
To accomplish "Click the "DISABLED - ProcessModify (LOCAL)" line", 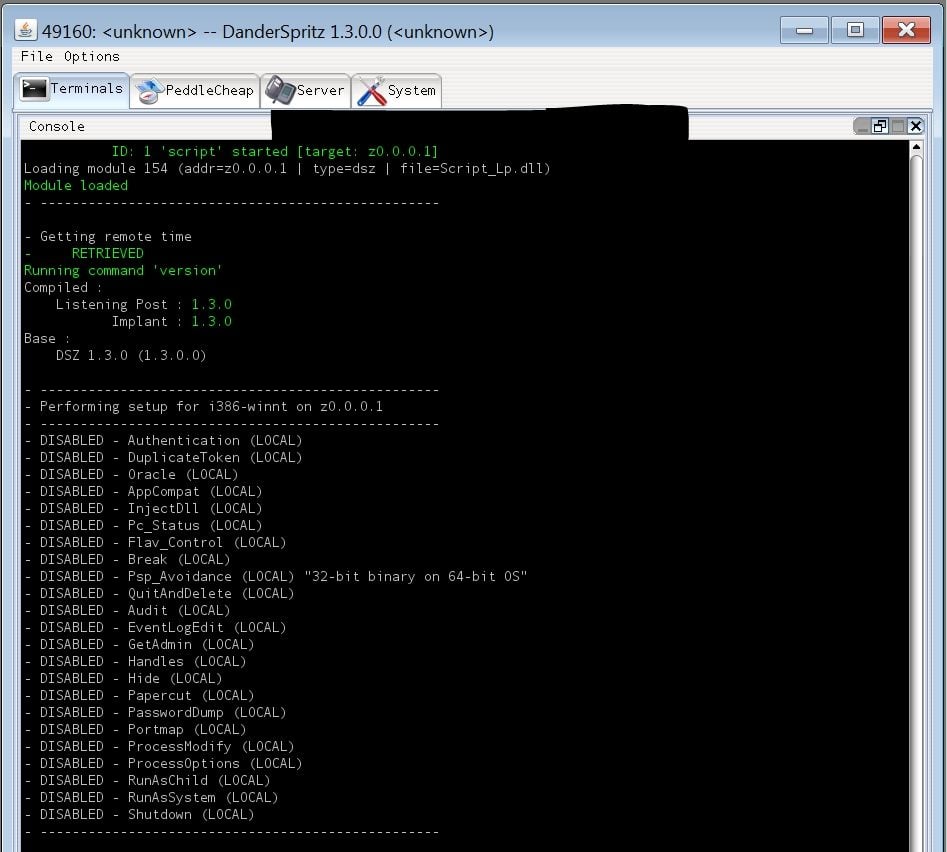I will coord(159,746).
